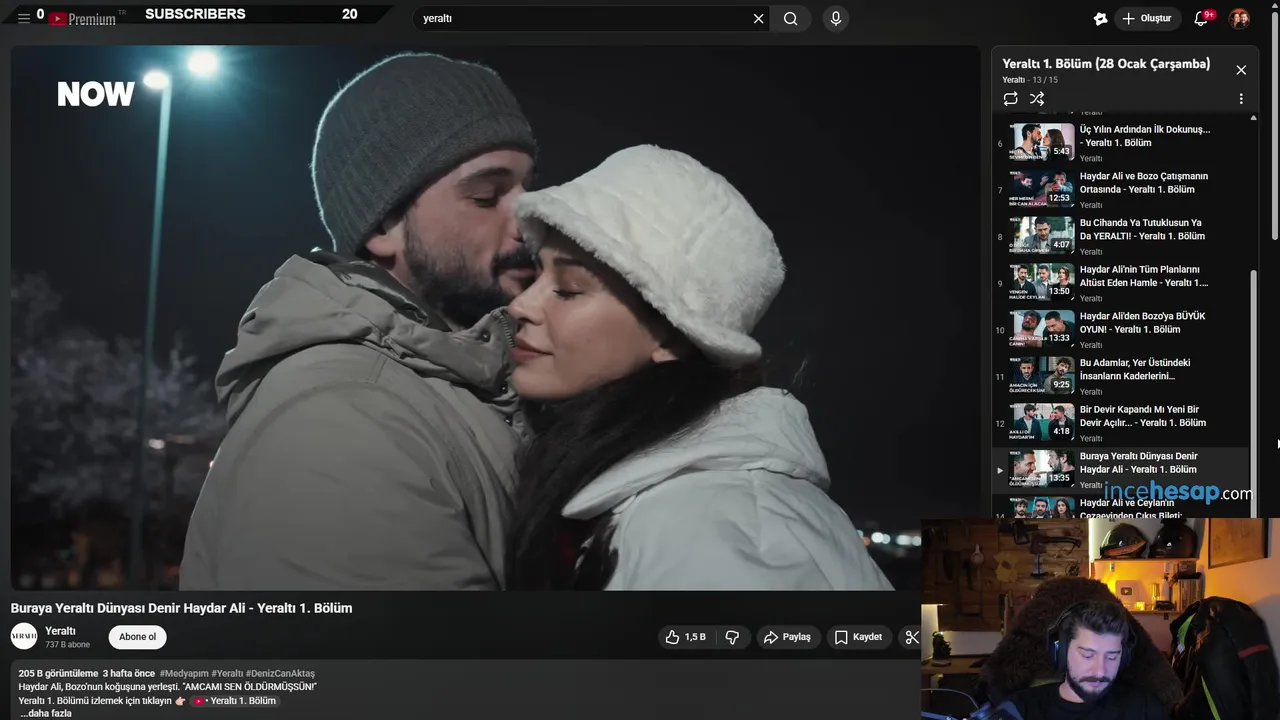Open Haydar Ali ve Bozo Çatışmanın Ortasında
Screen dimensions: 1280x720
(x=1120, y=189)
